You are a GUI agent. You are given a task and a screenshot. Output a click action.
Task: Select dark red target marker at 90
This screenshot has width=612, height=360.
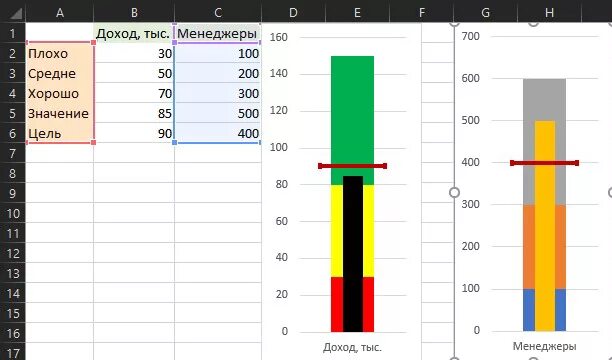point(352,166)
